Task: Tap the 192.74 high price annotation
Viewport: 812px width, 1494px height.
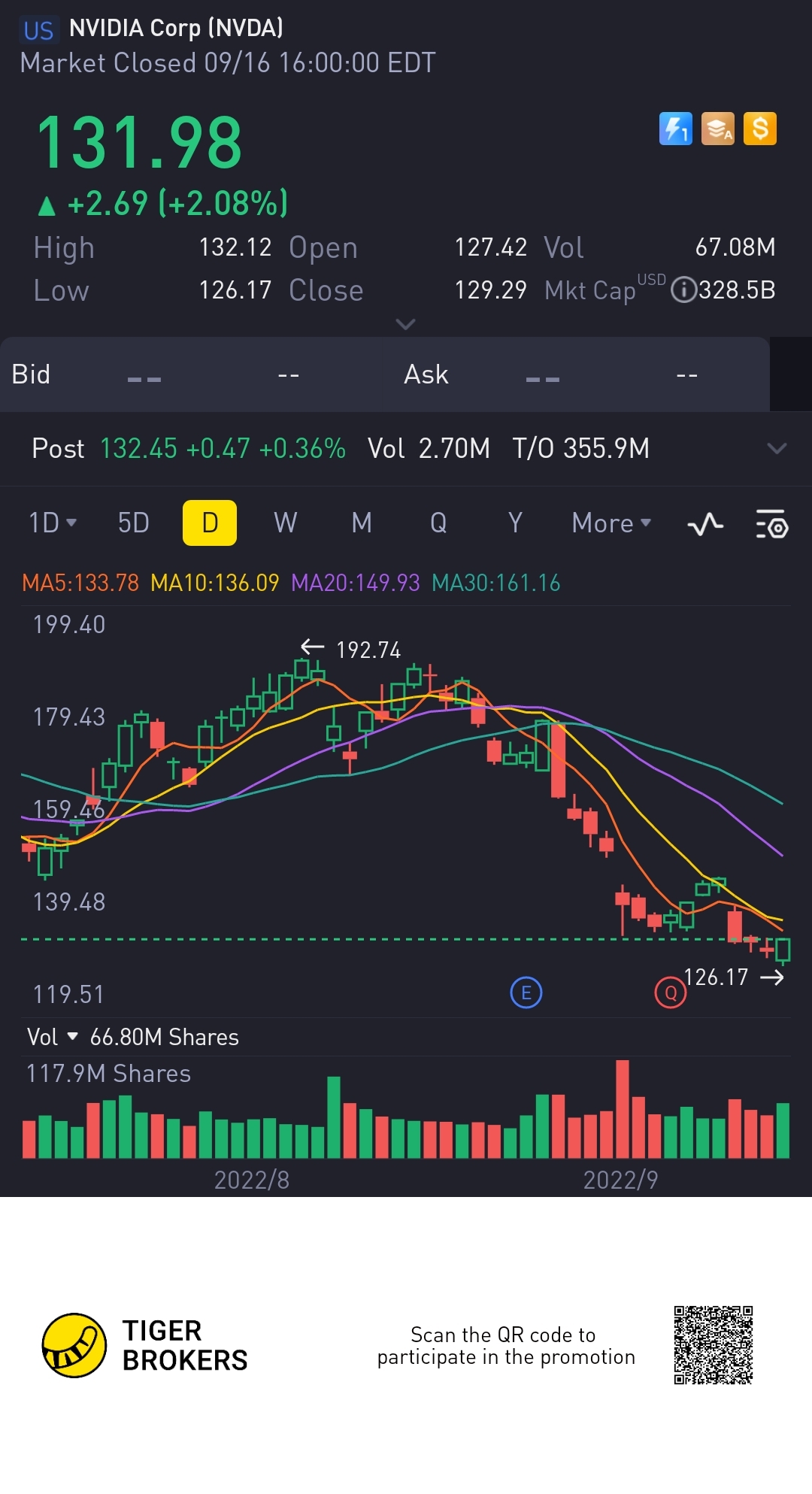Action: tap(368, 650)
